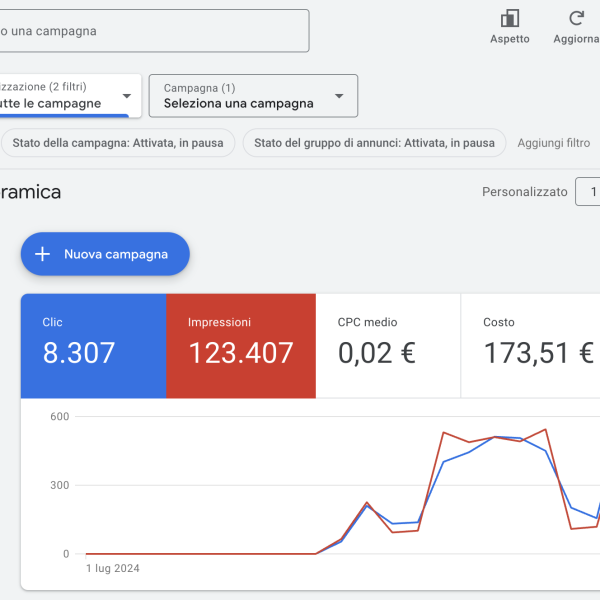Open the Personalizzato date range selector
Viewport: 600px width, 600px height.
[524, 192]
